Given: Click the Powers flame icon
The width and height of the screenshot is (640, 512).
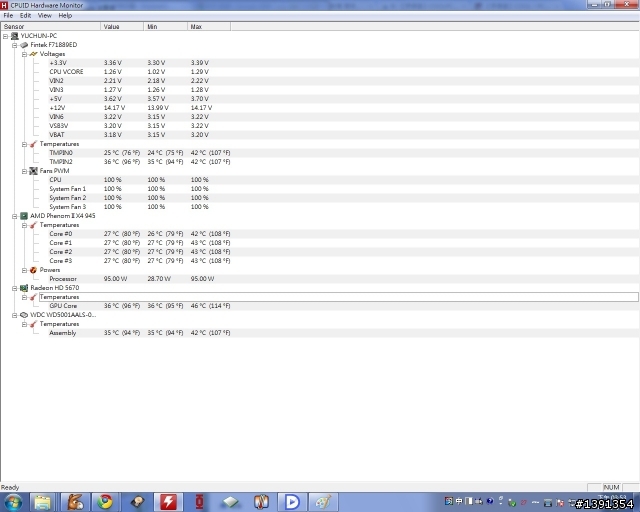Looking at the screenshot, I should (33, 270).
